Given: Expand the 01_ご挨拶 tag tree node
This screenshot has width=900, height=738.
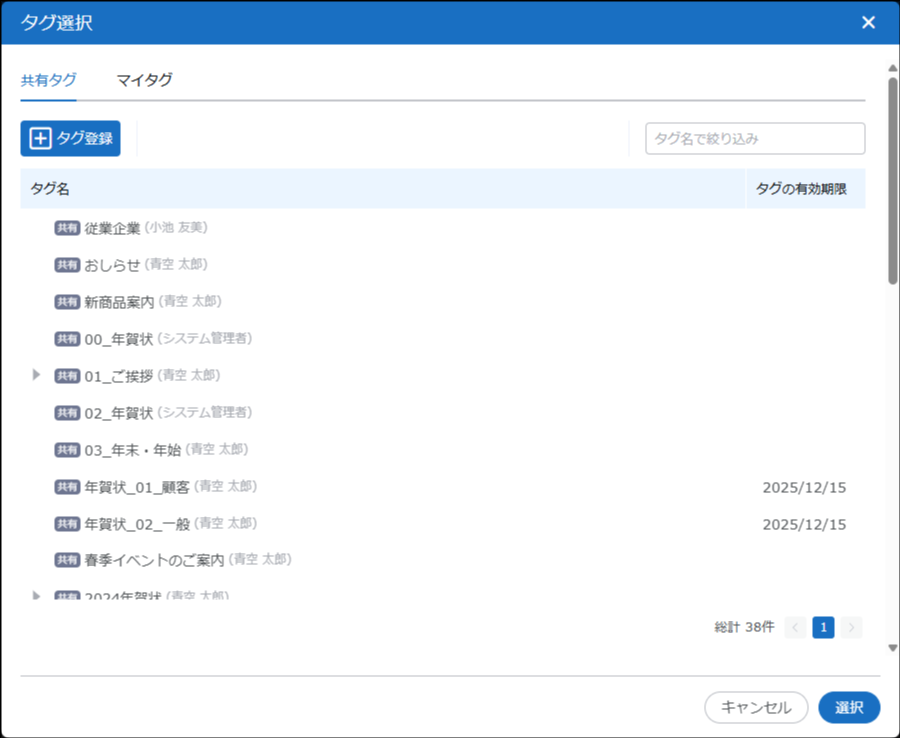Looking at the screenshot, I should click(37, 375).
